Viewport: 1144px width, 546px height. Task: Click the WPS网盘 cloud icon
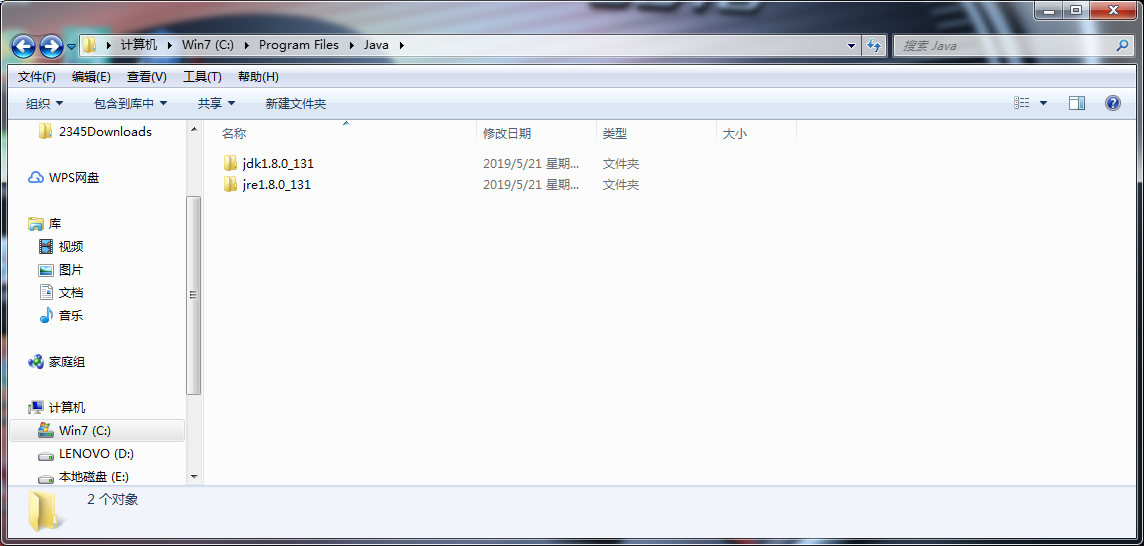pos(36,177)
